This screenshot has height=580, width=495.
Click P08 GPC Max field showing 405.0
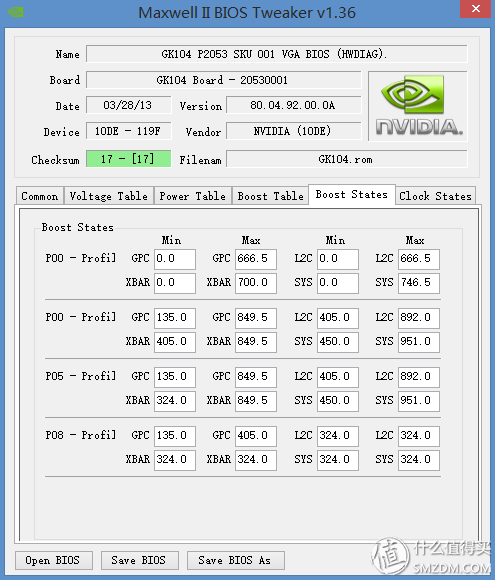256,435
